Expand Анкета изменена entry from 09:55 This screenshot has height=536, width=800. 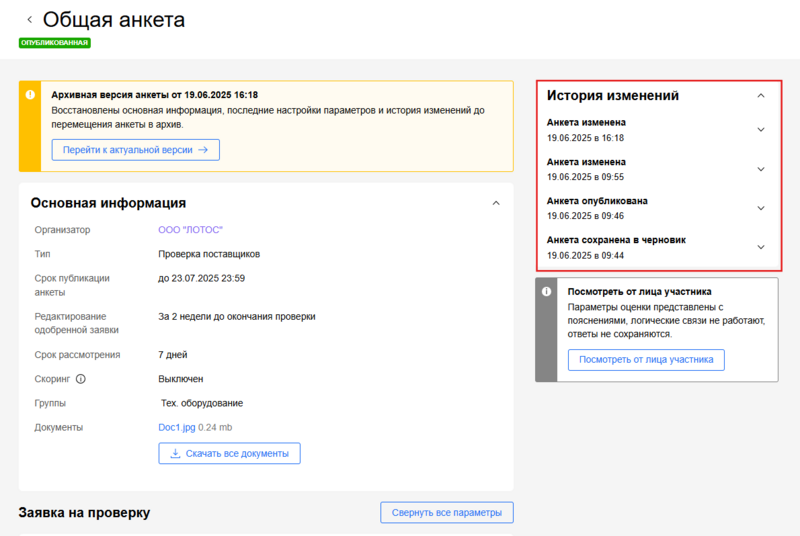[760, 169]
